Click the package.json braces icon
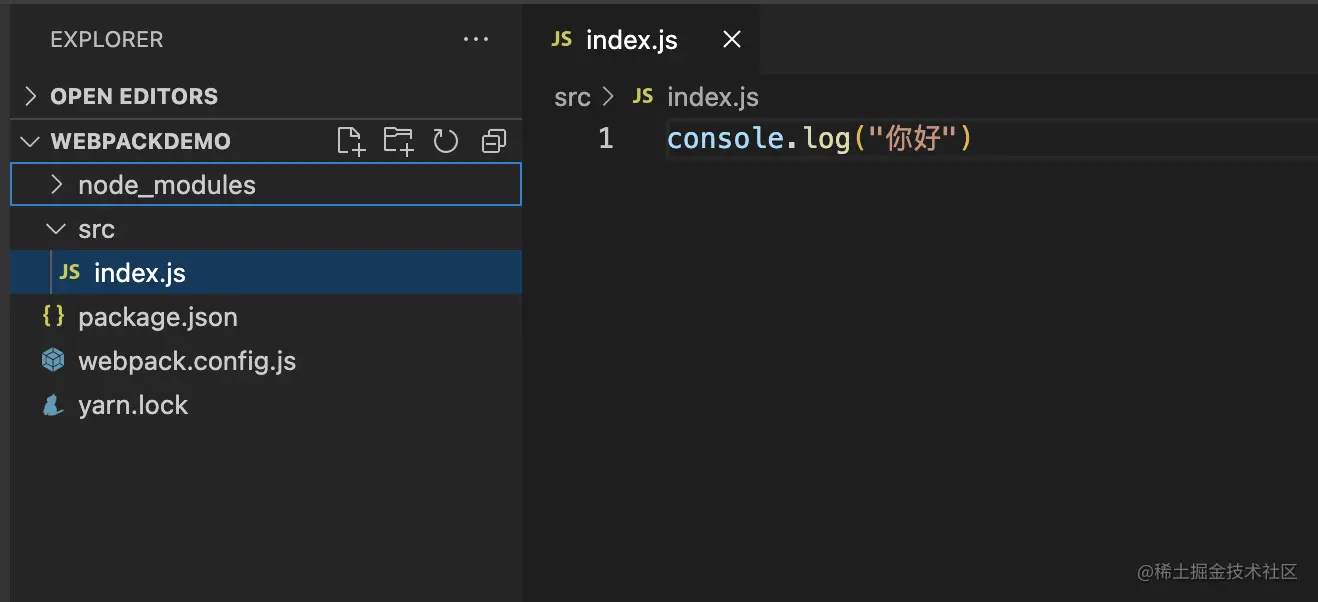The height and width of the screenshot is (602, 1318). click(x=53, y=316)
